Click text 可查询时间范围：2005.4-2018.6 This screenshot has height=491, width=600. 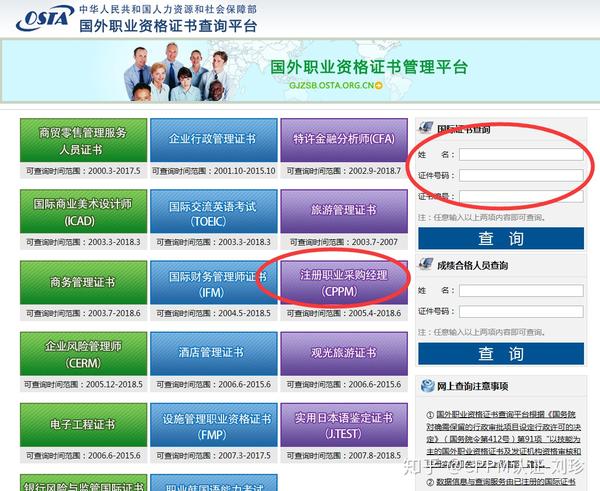tap(344, 313)
